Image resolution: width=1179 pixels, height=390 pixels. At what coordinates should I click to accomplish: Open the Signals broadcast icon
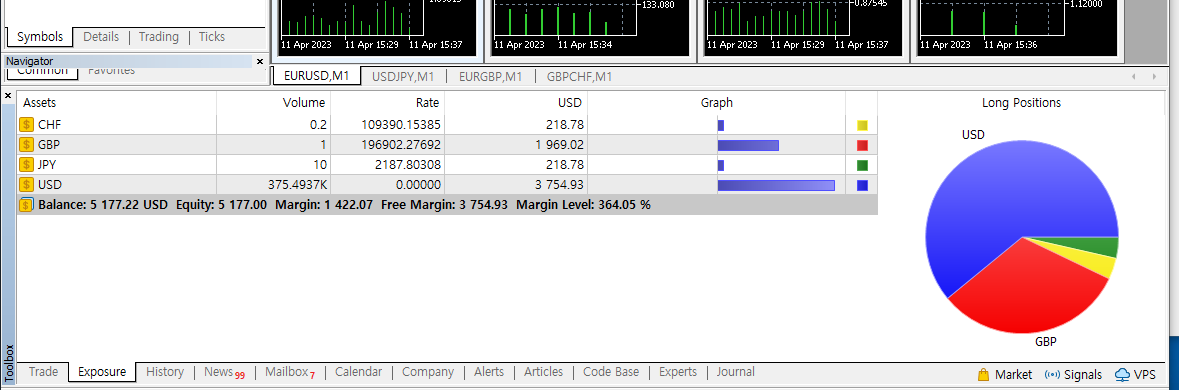point(1053,374)
